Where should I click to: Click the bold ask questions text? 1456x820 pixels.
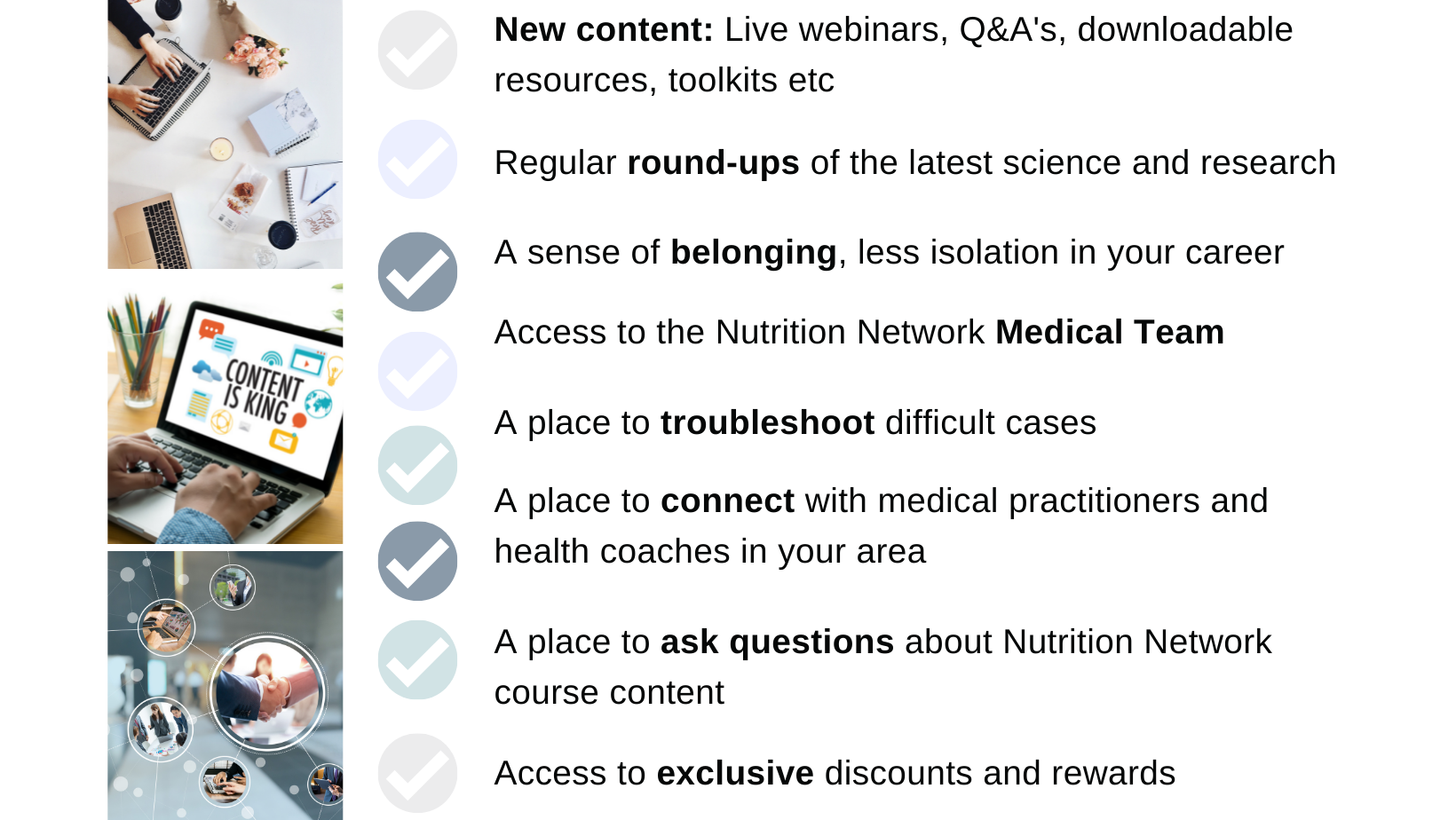[x=777, y=643]
